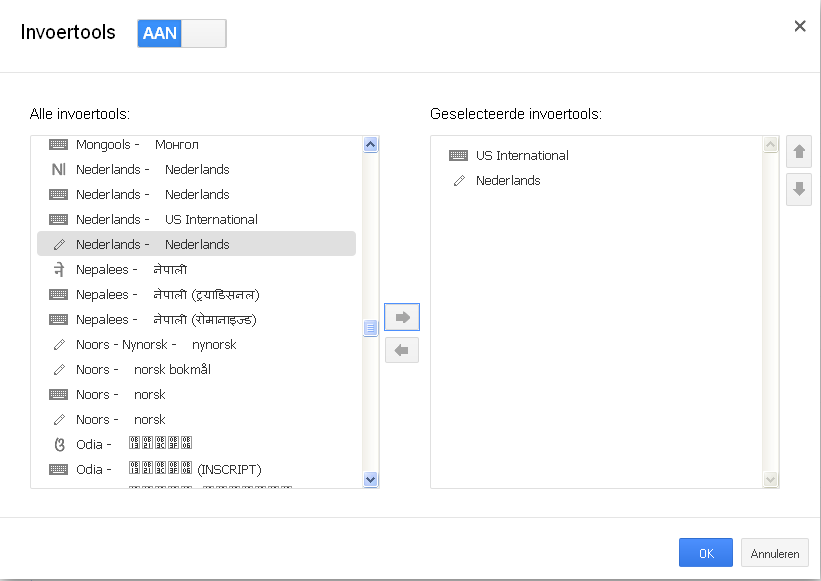Viewport: 821px width, 581px height.
Task: Toggle the Invoertools AAN switch
Action: pos(182,33)
